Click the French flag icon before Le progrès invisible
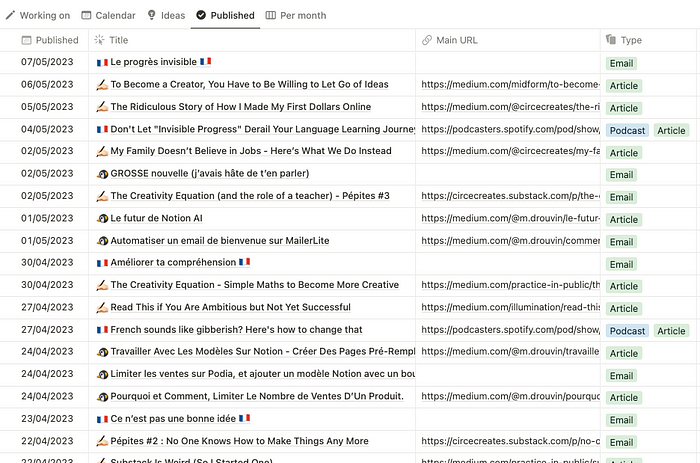The width and height of the screenshot is (700, 463). 102,62
